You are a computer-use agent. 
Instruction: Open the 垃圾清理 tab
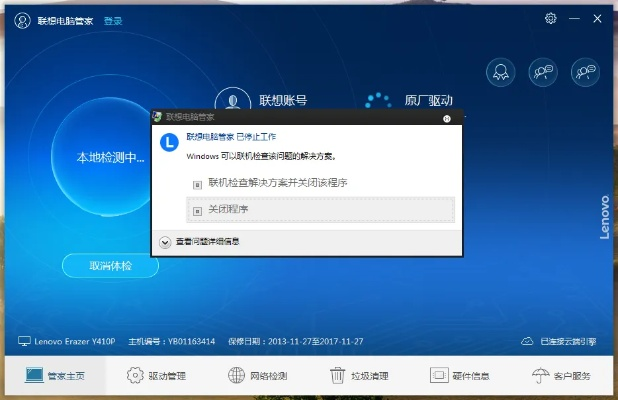[359, 376]
